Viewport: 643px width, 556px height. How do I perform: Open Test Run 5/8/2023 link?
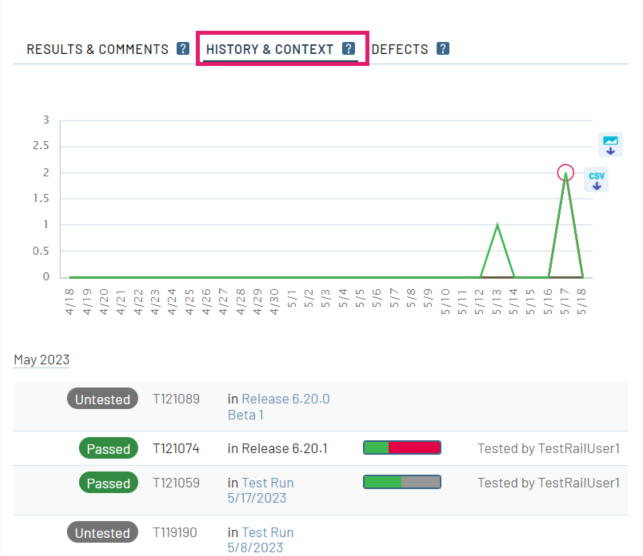[267, 540]
